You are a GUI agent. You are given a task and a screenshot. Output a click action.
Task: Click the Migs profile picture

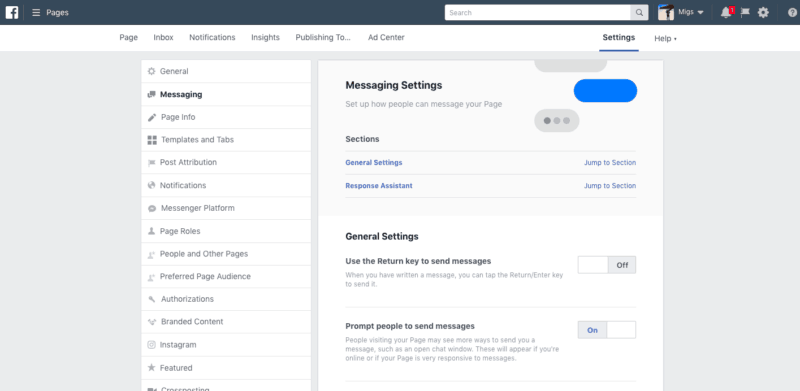(666, 12)
